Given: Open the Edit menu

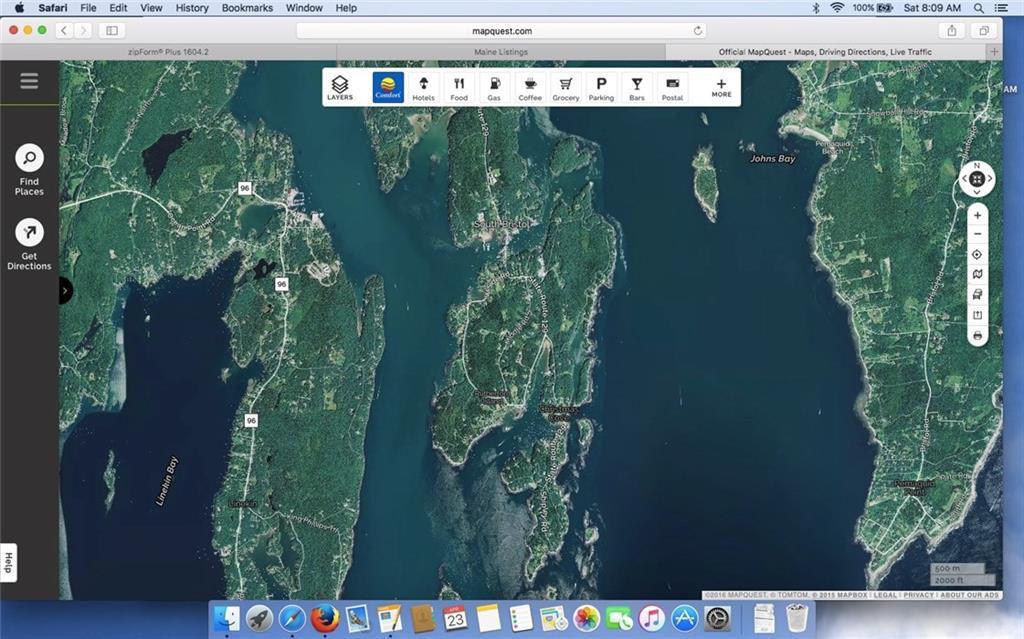Looking at the screenshot, I should pos(118,8).
